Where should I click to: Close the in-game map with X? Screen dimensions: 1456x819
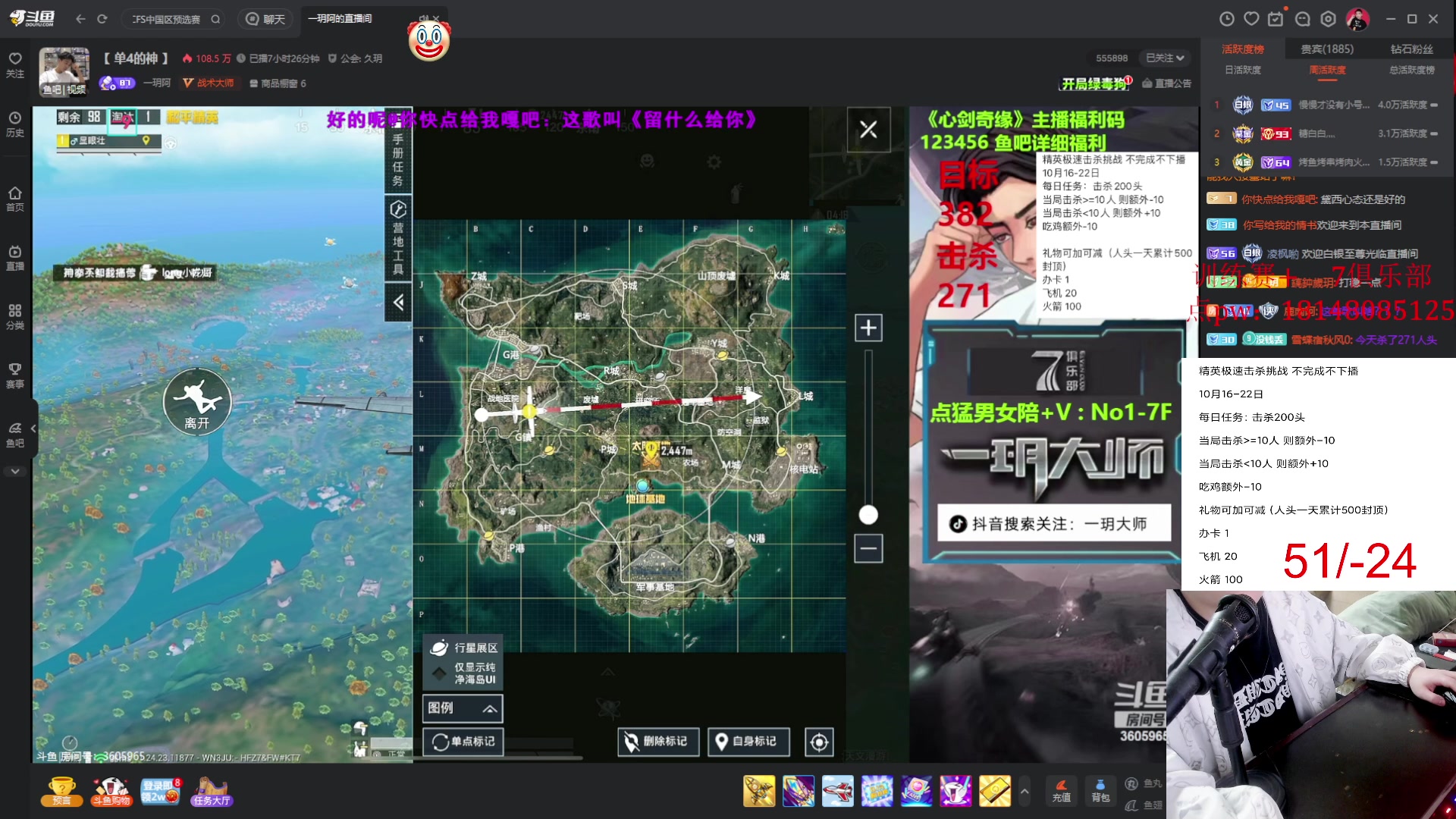[x=868, y=130]
